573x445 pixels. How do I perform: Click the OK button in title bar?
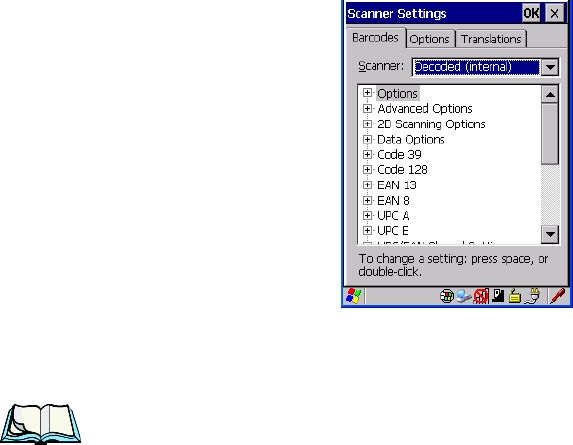click(531, 14)
